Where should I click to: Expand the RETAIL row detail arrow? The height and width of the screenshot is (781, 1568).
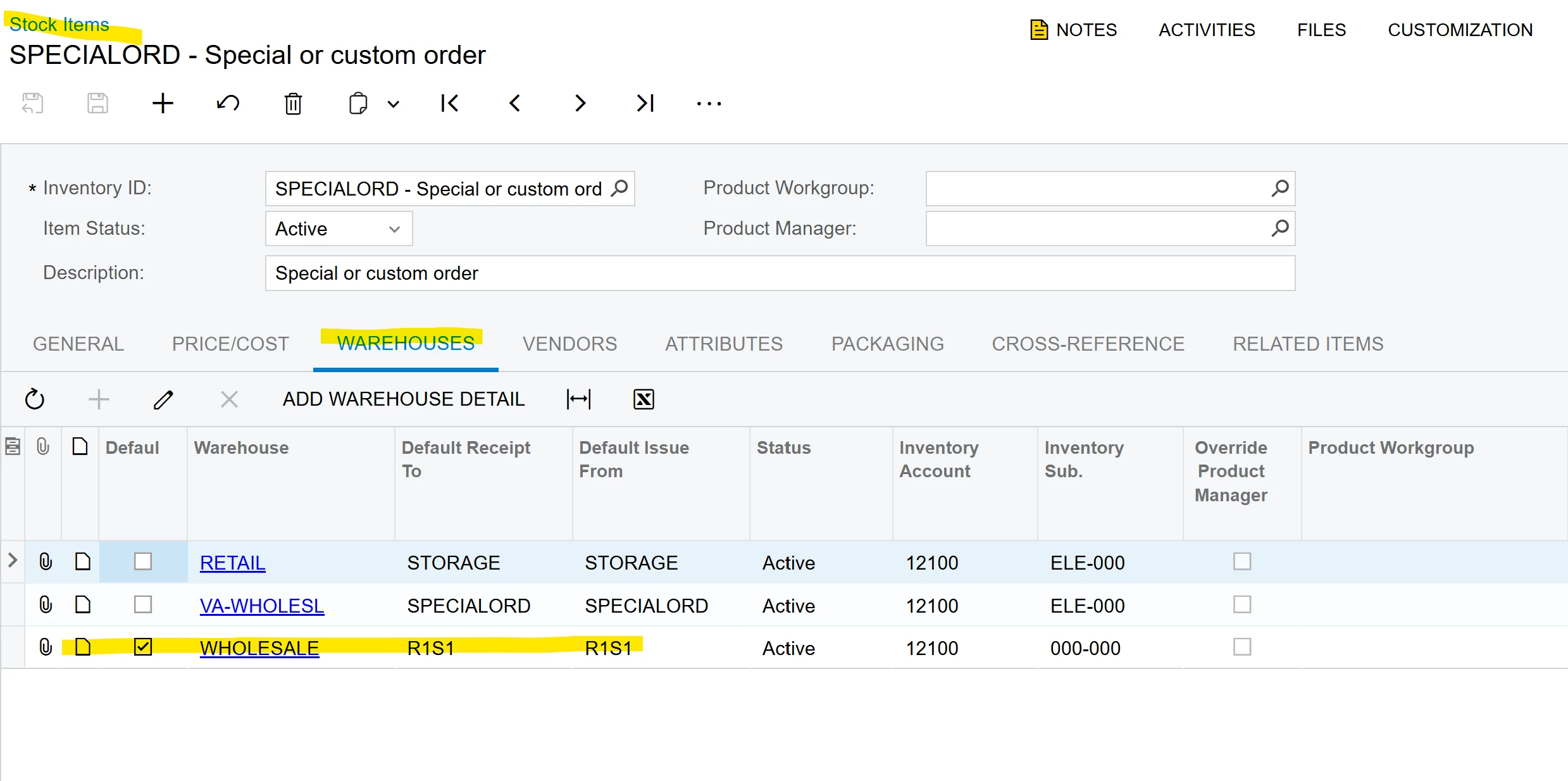pyautogui.click(x=11, y=561)
